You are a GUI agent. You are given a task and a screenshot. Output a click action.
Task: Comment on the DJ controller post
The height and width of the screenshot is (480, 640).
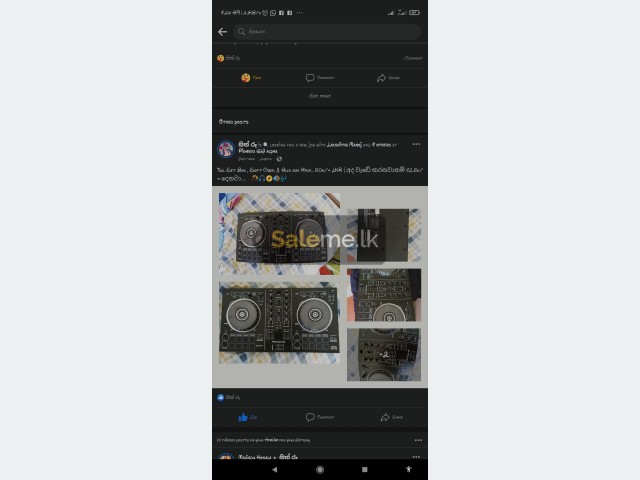[x=320, y=417]
